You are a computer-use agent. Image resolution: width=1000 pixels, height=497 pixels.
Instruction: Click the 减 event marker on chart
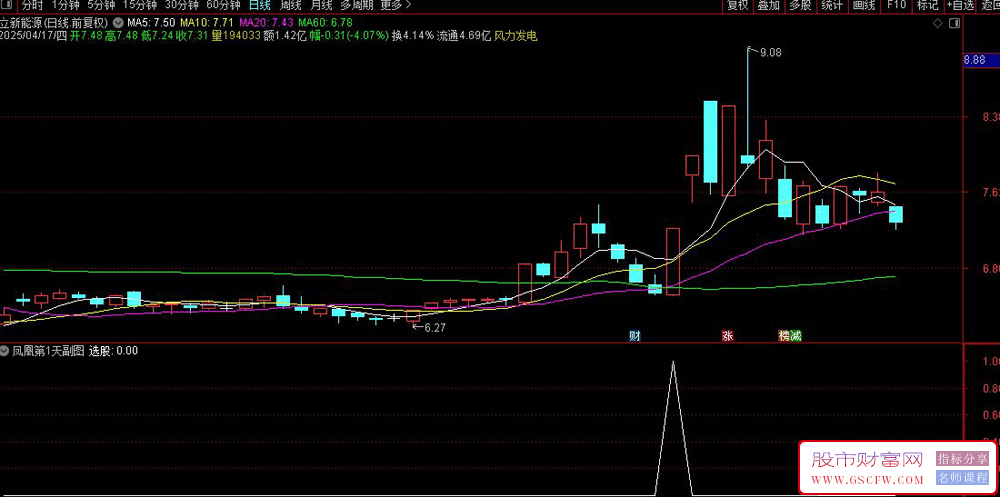pos(795,336)
